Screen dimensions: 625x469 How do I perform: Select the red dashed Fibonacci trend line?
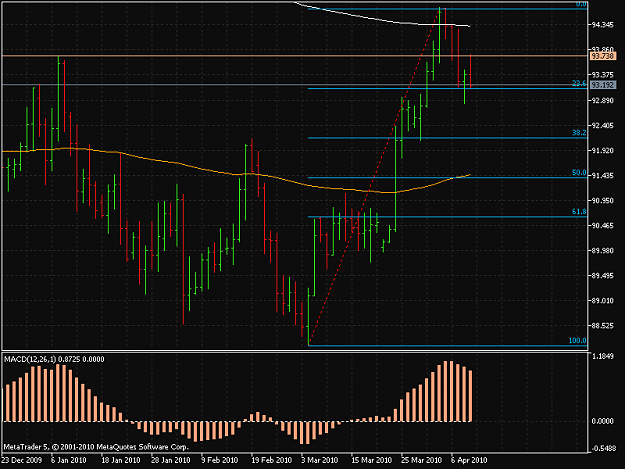[375, 177]
